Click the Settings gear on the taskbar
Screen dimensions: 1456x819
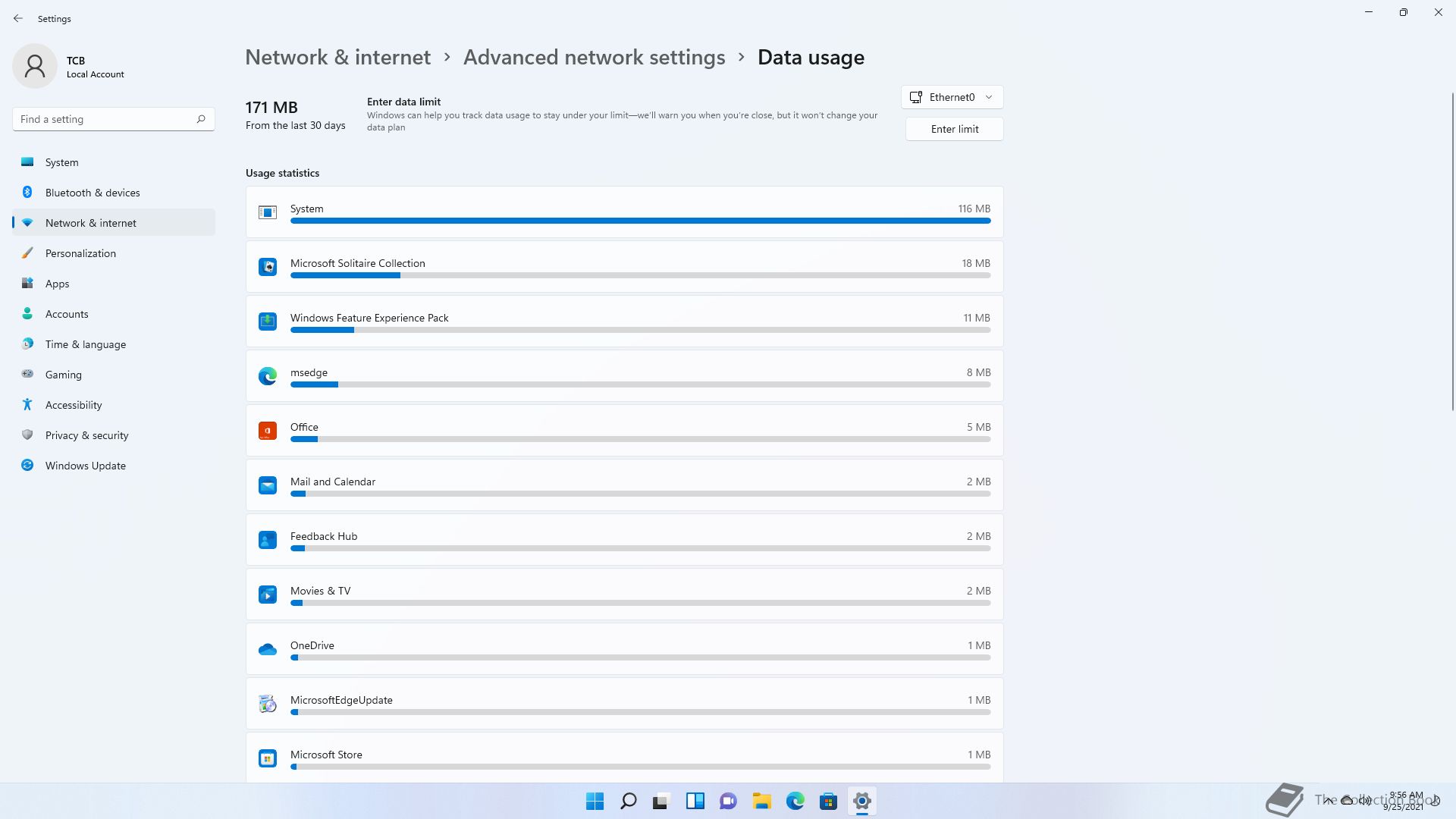pos(862,801)
